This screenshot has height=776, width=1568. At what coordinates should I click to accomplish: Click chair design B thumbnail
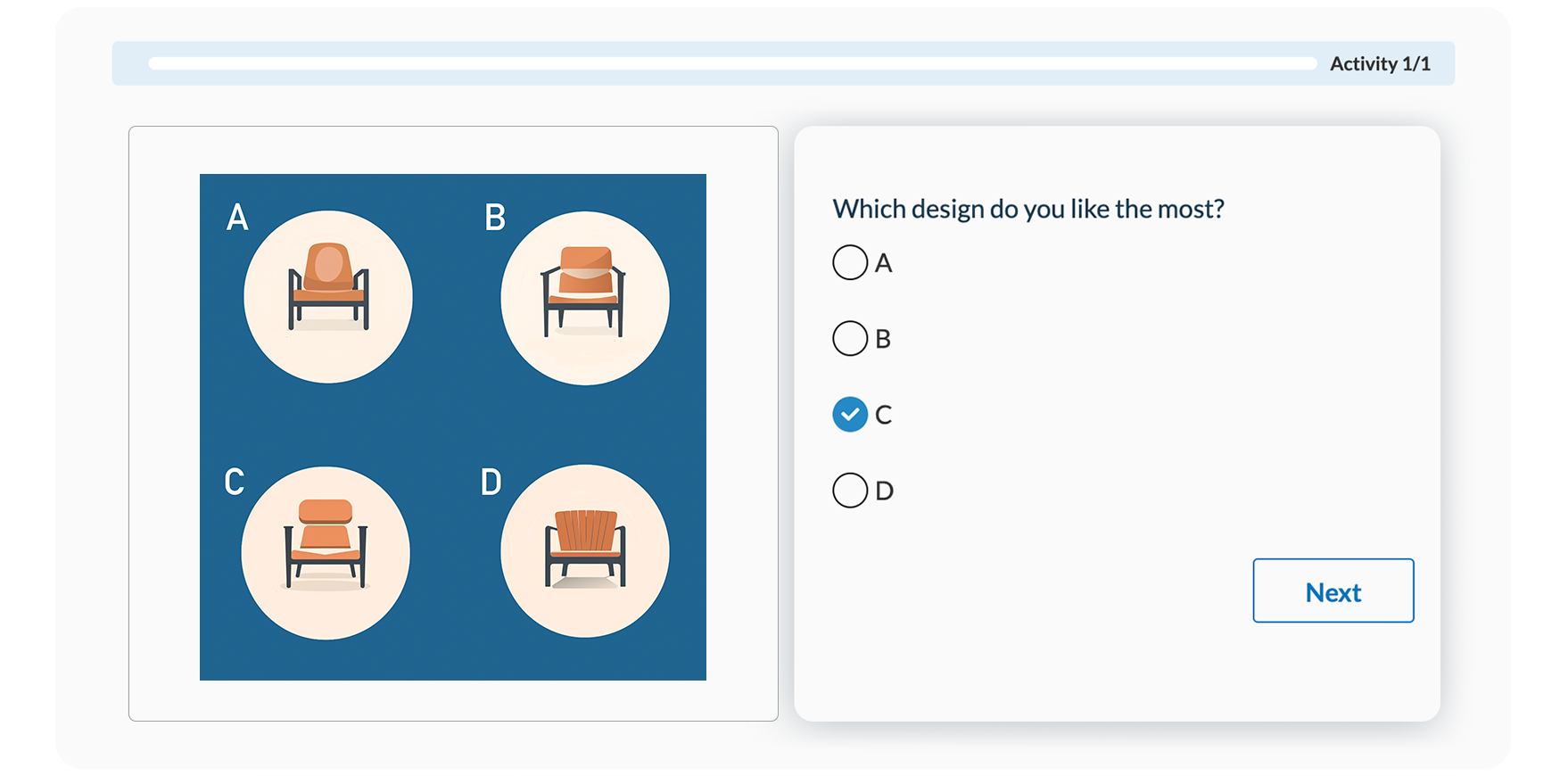point(585,298)
